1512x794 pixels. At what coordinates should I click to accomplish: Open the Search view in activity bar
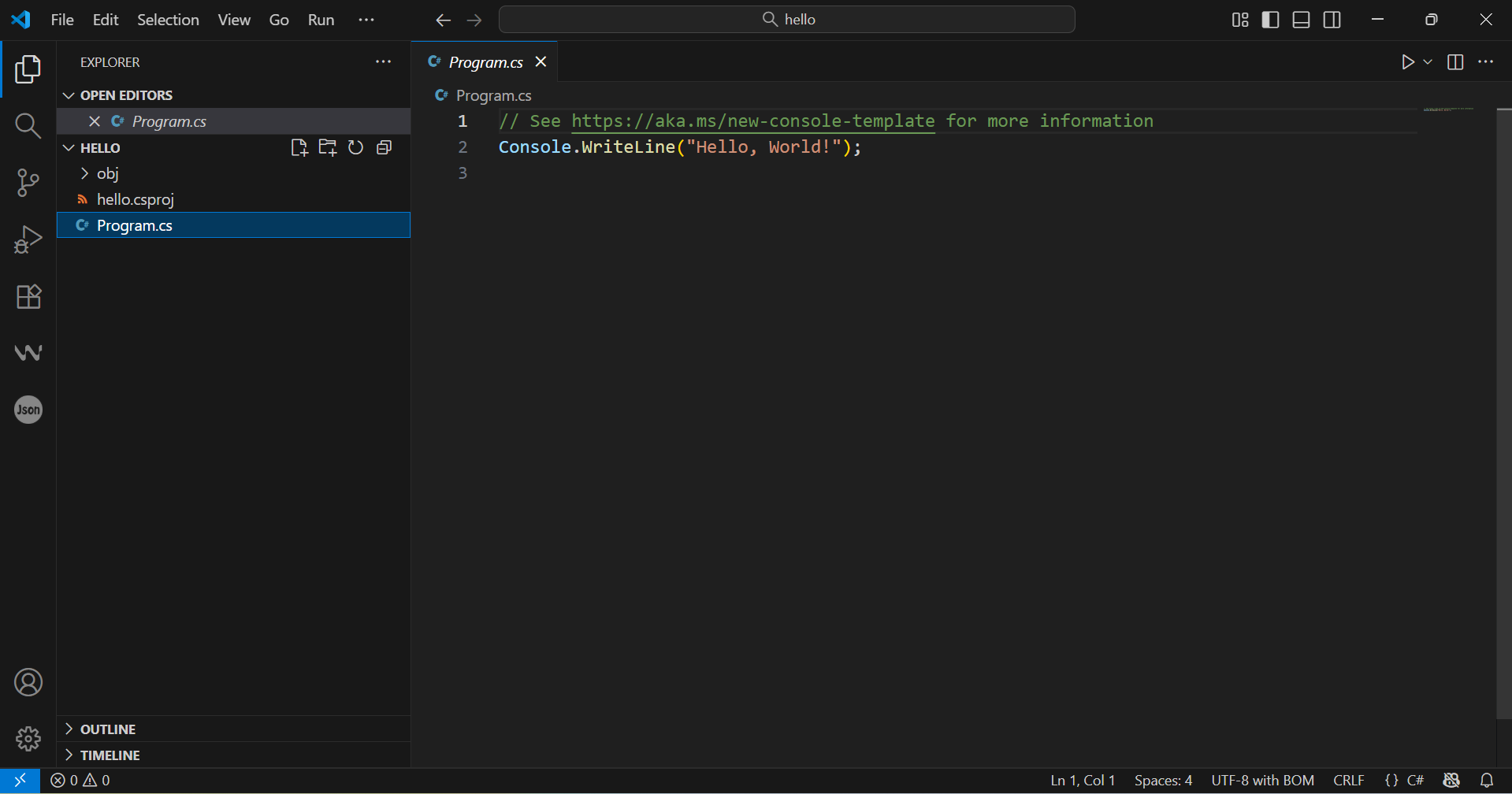point(28,125)
